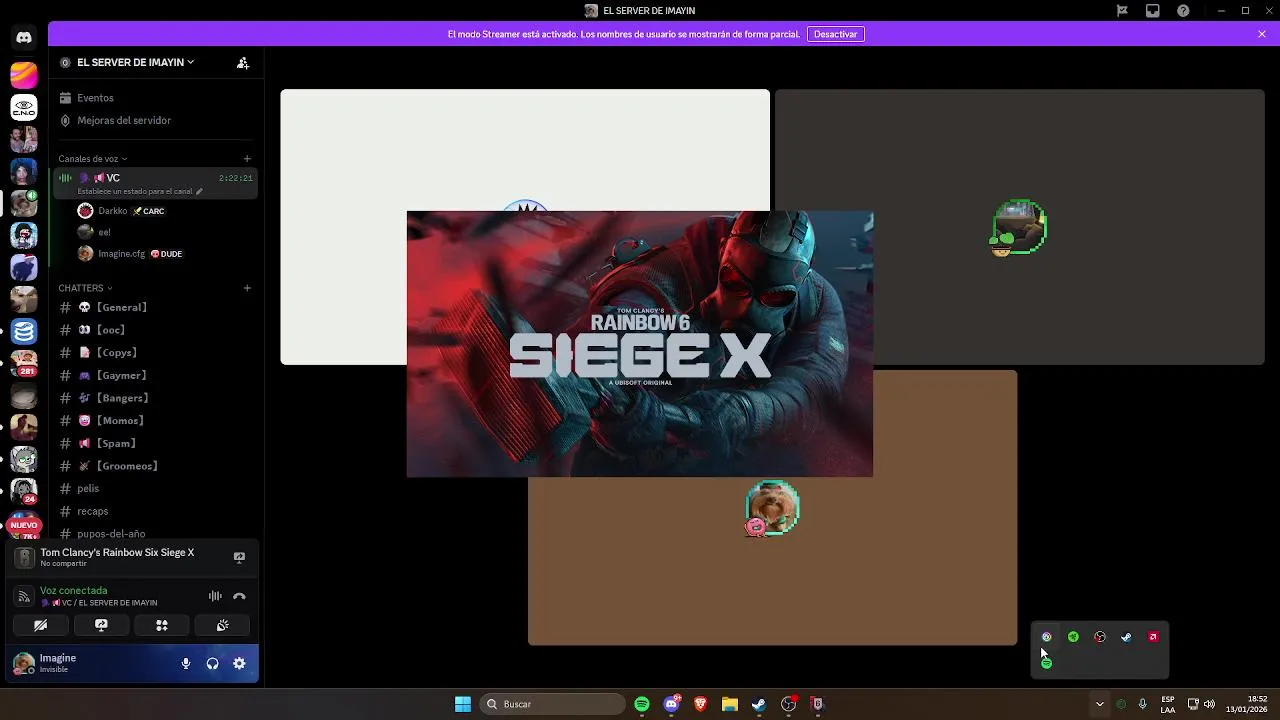Open the soundboard button
Image resolution: width=1280 pixels, height=720 pixels.
[223, 625]
